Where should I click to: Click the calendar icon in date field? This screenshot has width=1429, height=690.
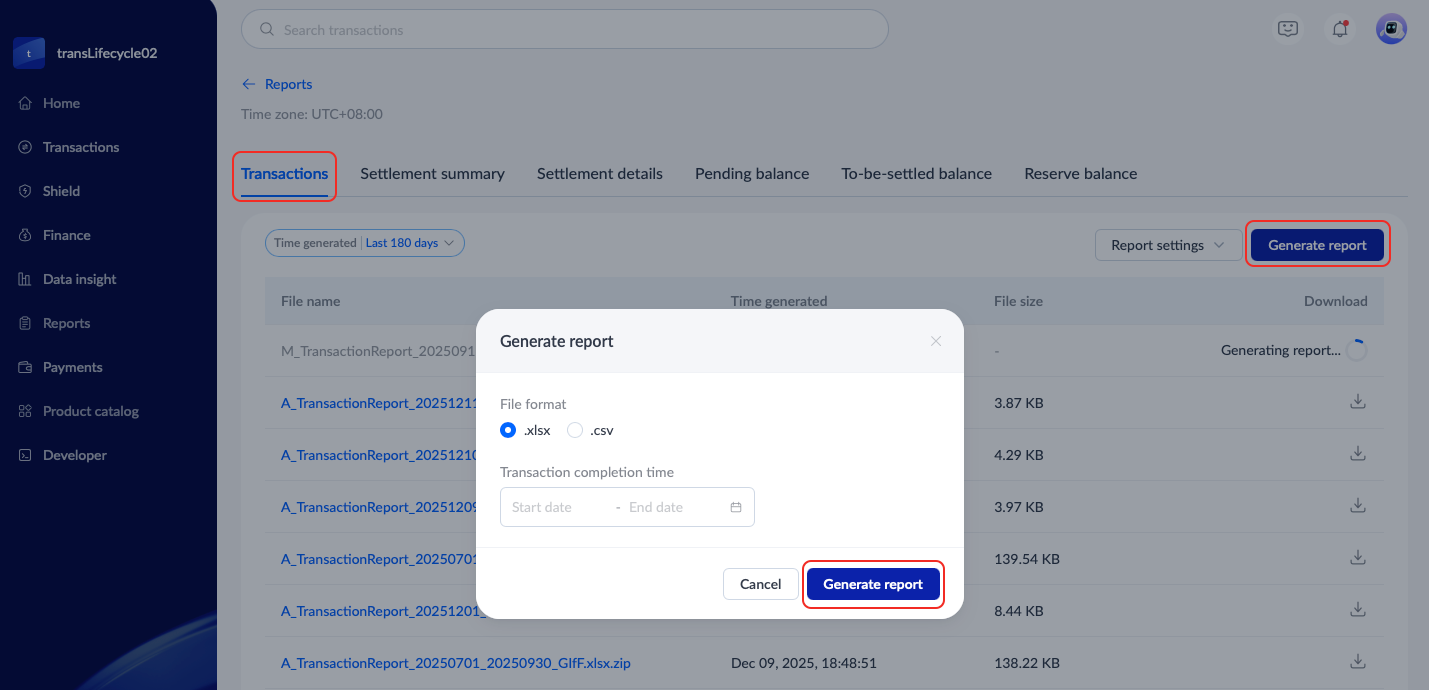pyautogui.click(x=736, y=507)
